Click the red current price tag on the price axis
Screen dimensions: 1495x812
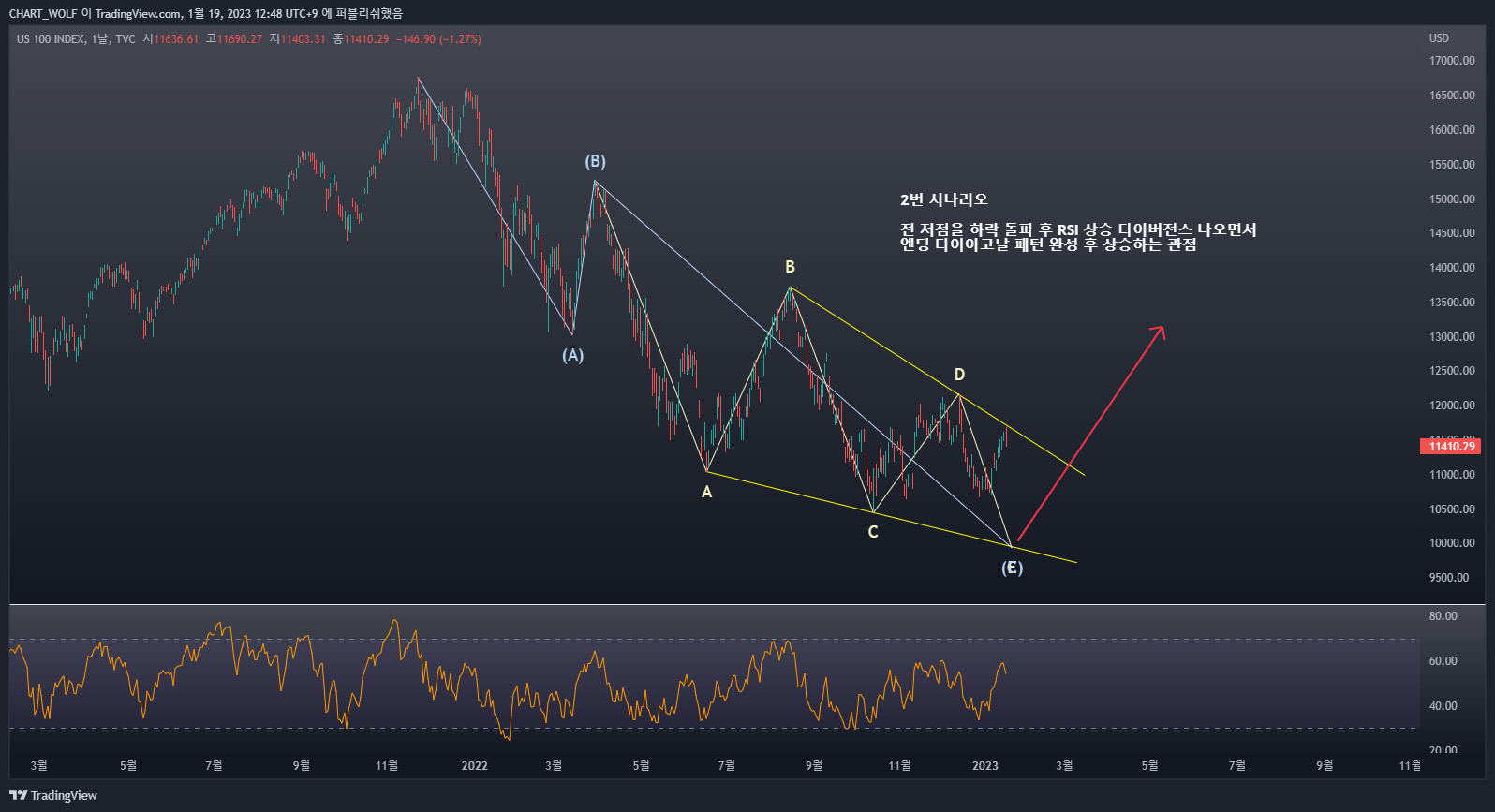pos(1450,447)
